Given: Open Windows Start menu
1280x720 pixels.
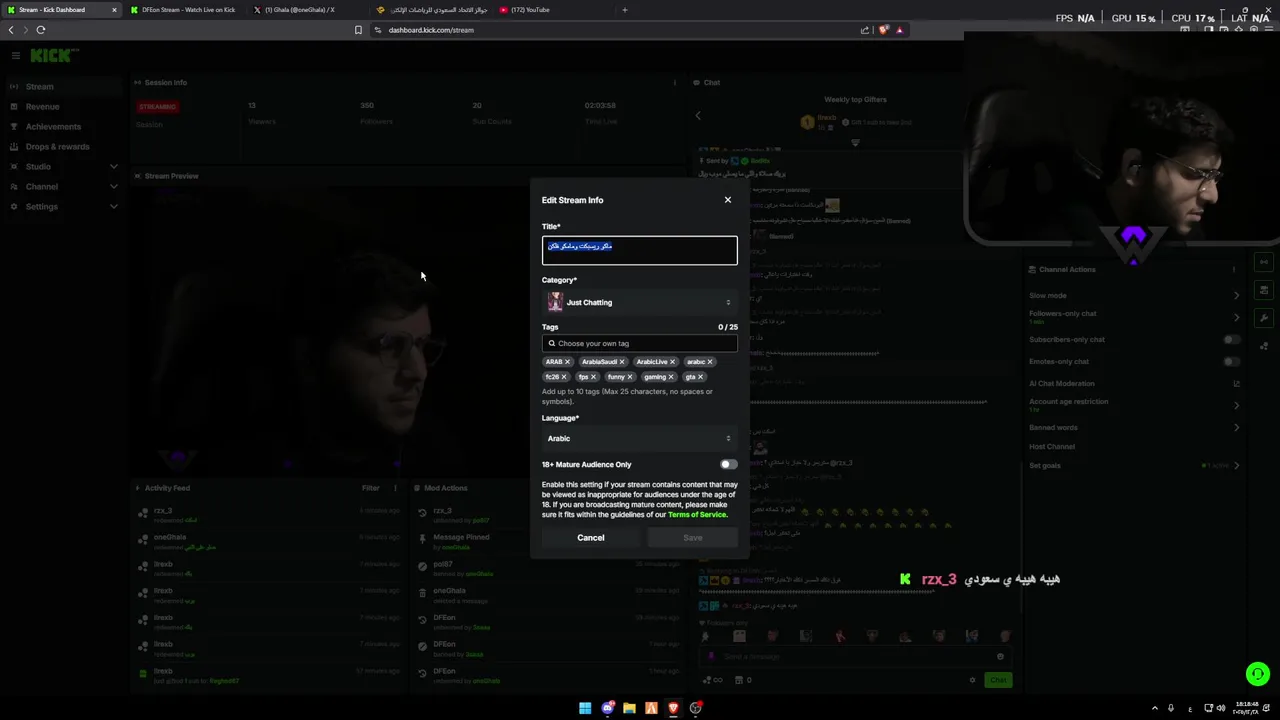Looking at the screenshot, I should click(x=585, y=708).
